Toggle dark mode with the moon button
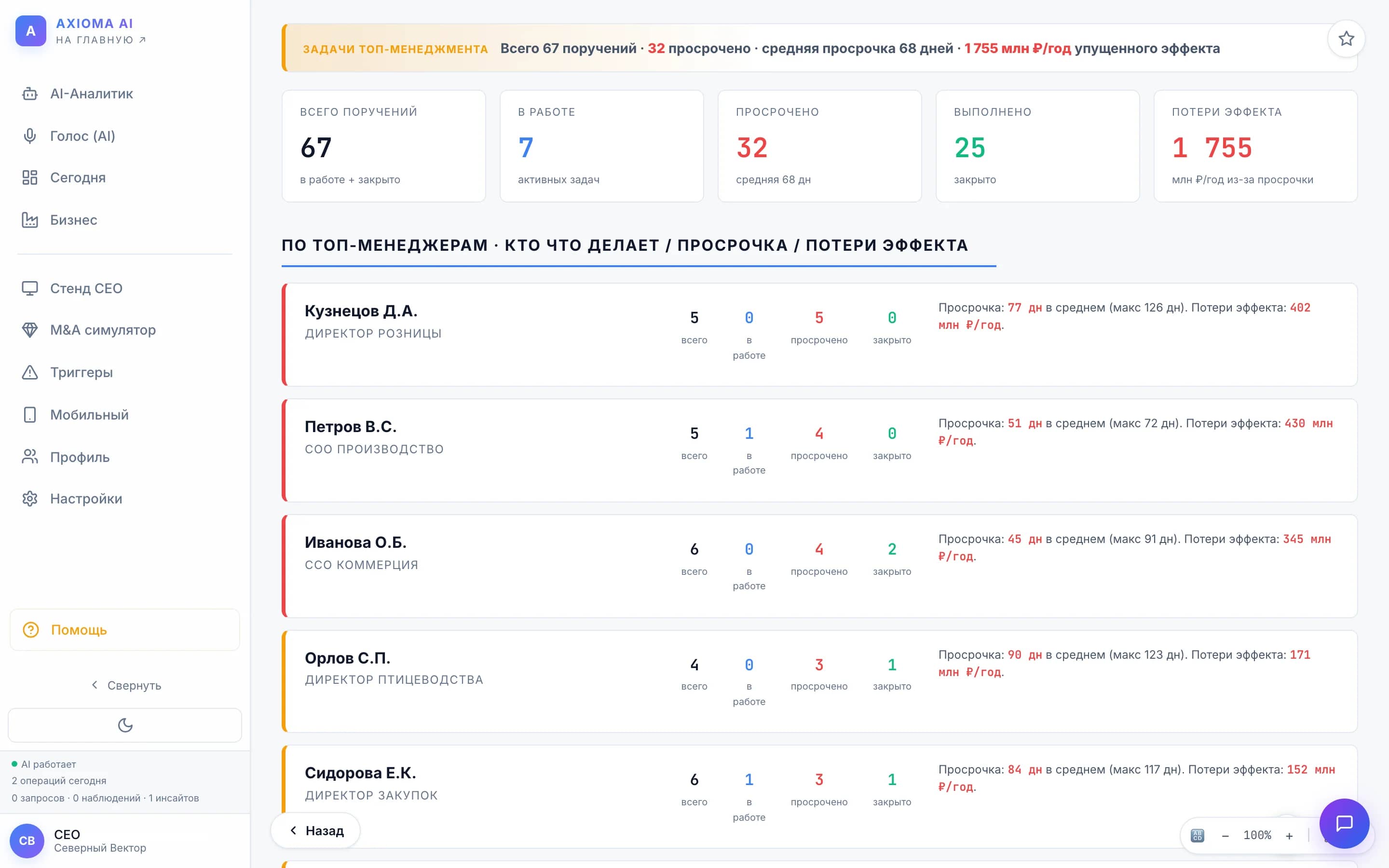This screenshot has width=1389, height=868. click(124, 725)
